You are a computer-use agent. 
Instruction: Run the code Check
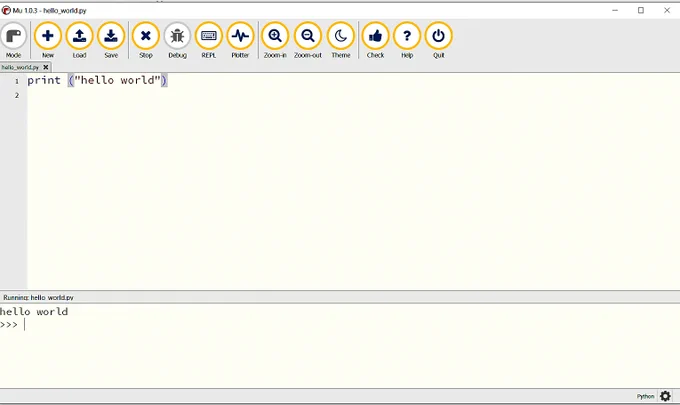point(376,40)
